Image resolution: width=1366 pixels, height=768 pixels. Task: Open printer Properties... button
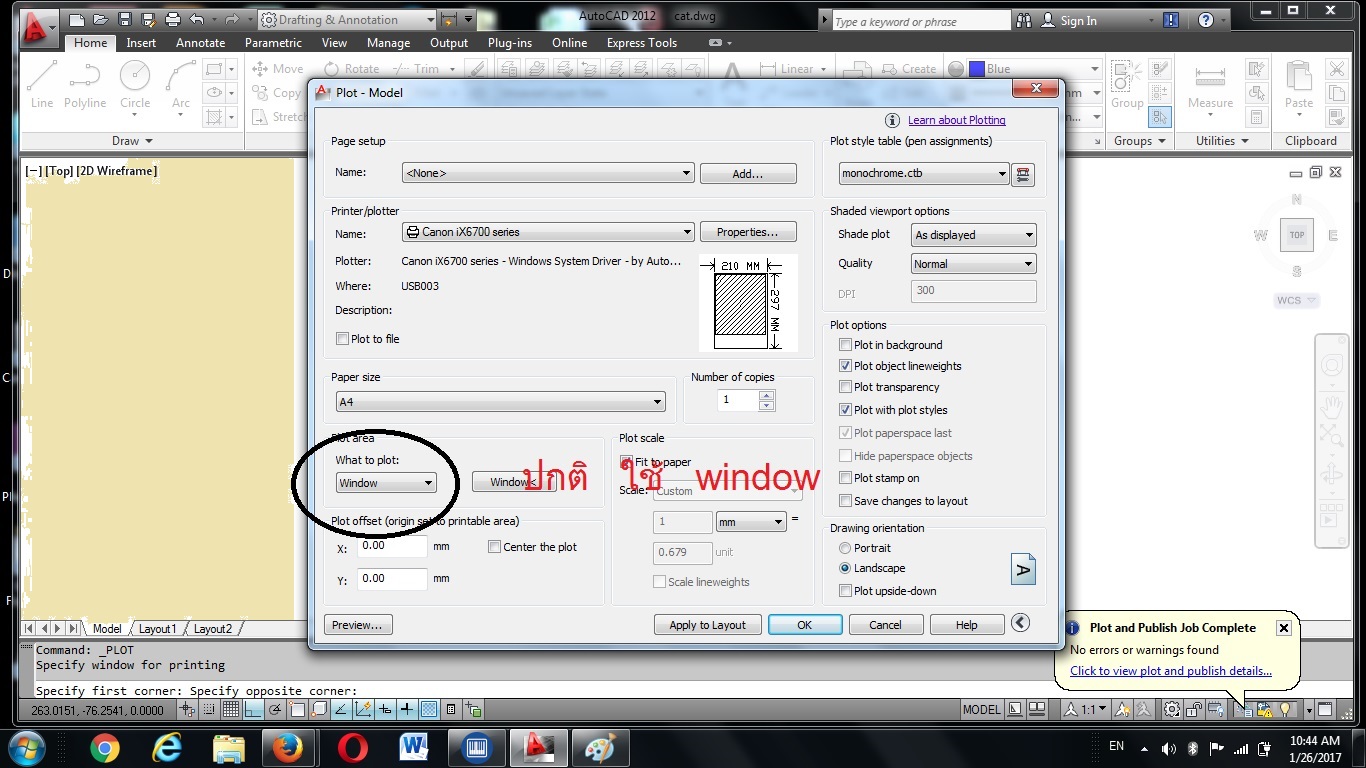(x=748, y=232)
